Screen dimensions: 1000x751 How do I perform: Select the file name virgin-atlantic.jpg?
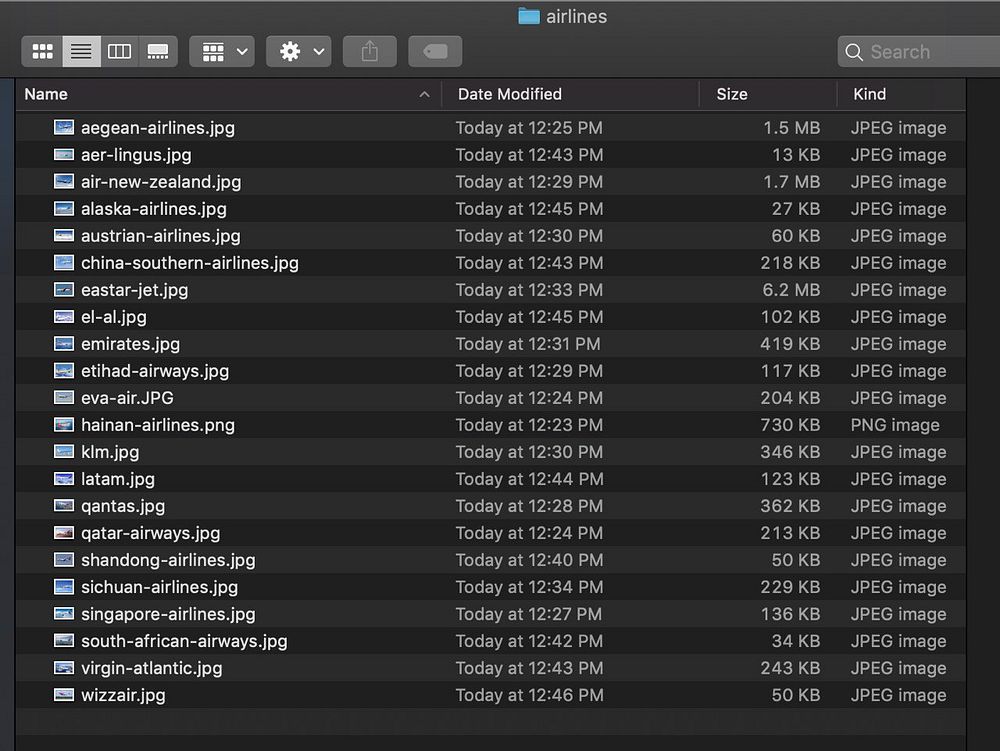coord(152,668)
